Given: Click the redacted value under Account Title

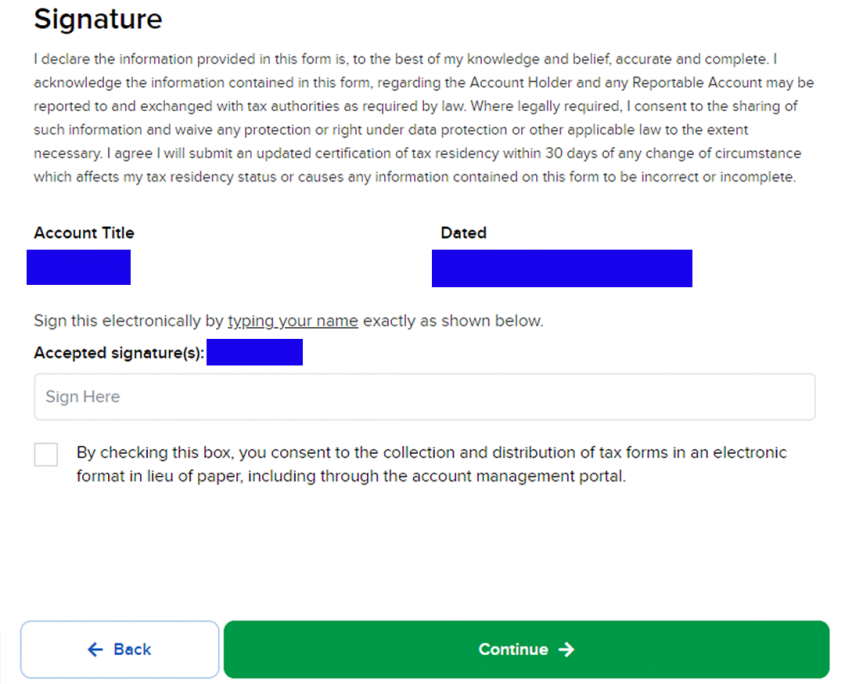Looking at the screenshot, I should pos(79,268).
